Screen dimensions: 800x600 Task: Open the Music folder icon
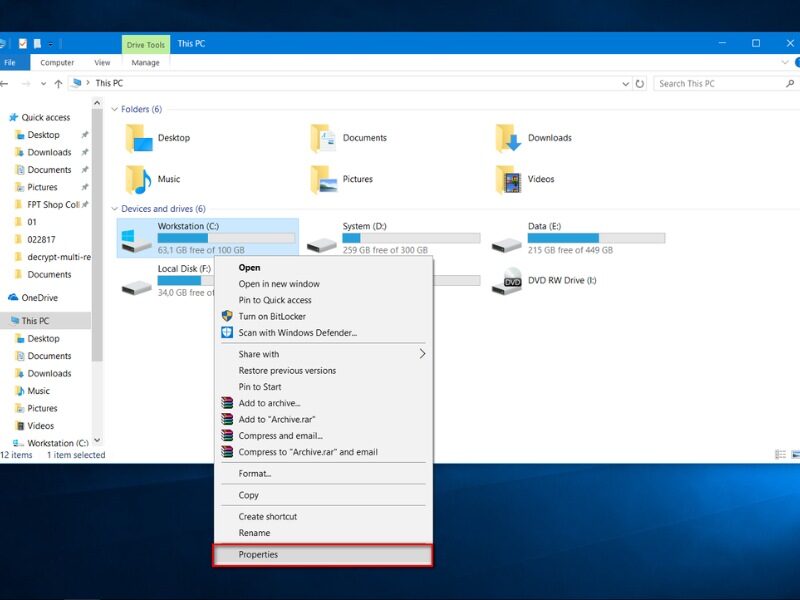(138, 179)
